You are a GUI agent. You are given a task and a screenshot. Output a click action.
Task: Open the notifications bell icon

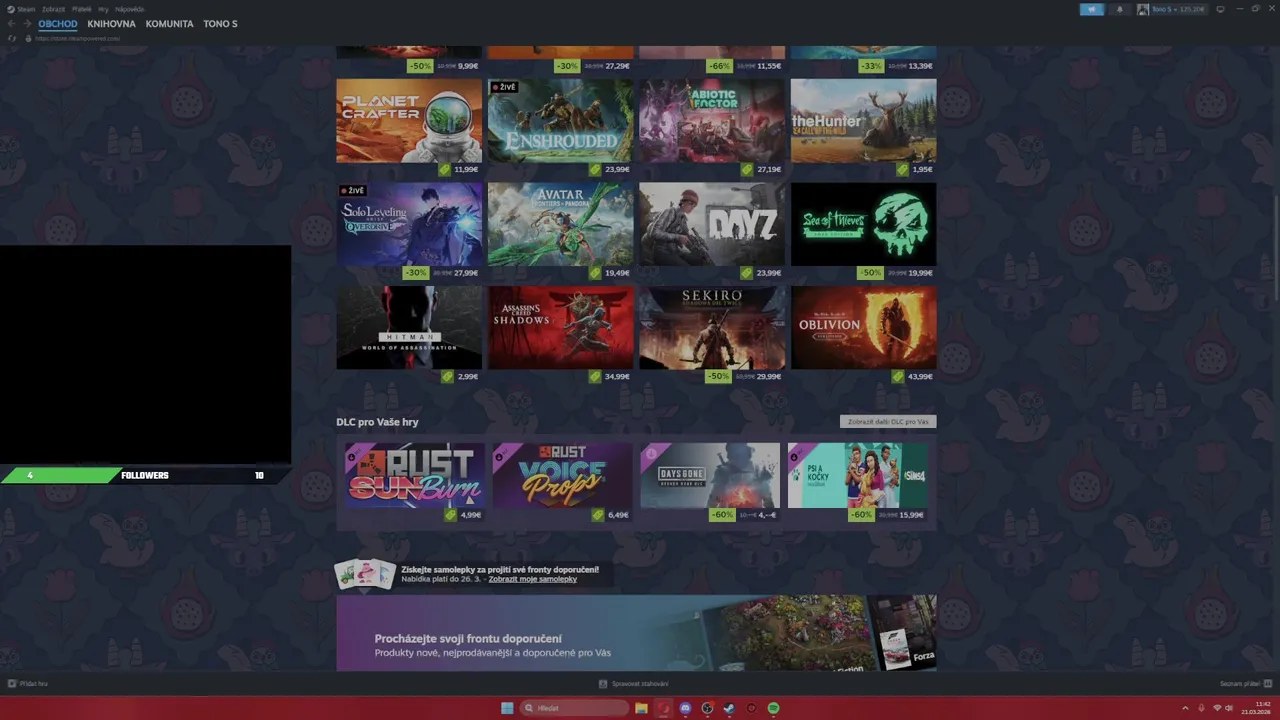point(1119,9)
